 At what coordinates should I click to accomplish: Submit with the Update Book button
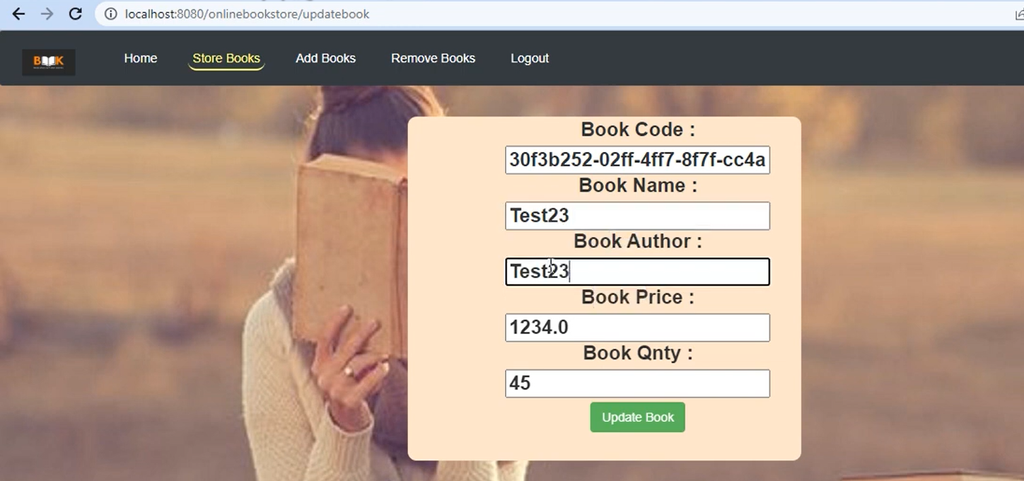click(x=637, y=417)
